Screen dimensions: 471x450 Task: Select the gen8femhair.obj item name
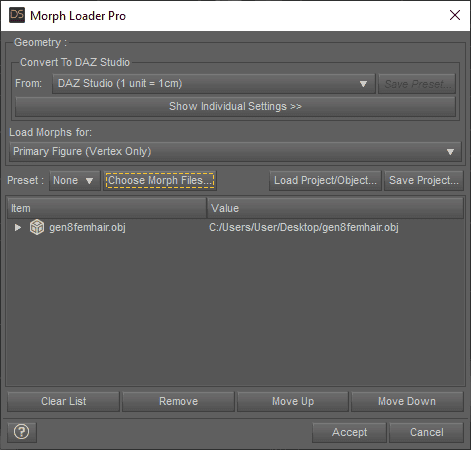click(x=87, y=227)
